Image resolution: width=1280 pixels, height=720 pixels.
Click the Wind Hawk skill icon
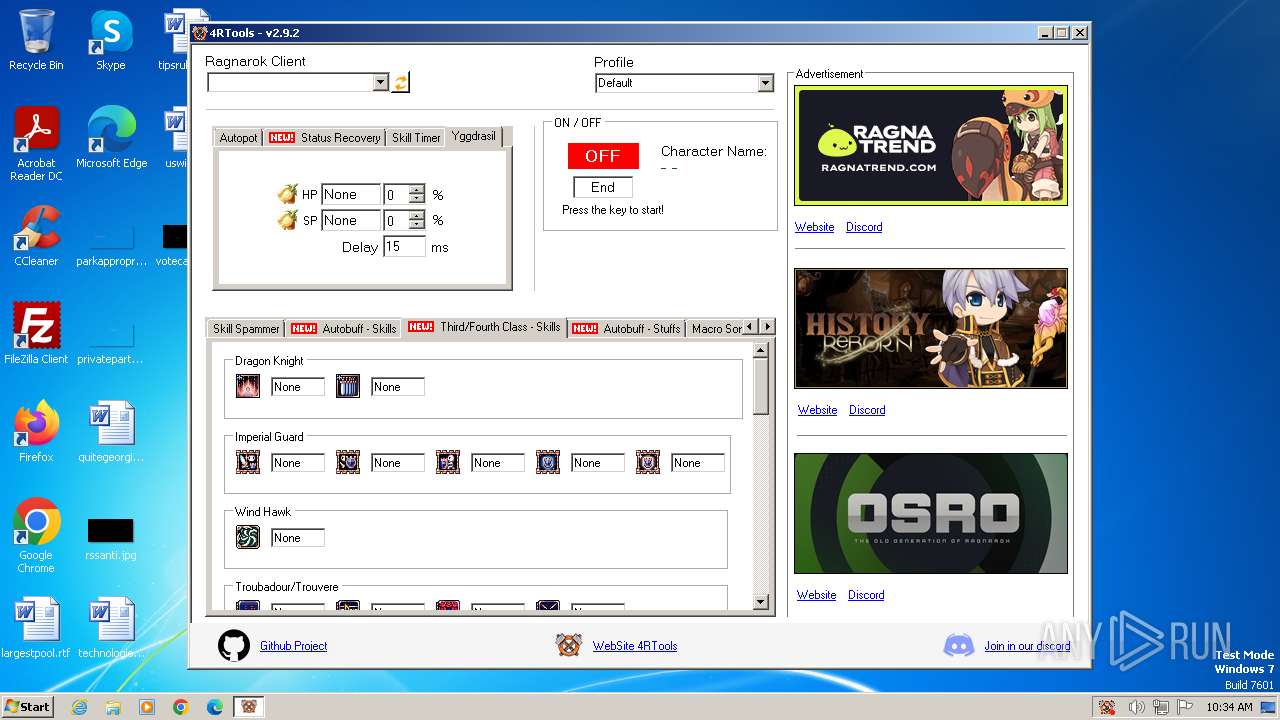(x=248, y=537)
